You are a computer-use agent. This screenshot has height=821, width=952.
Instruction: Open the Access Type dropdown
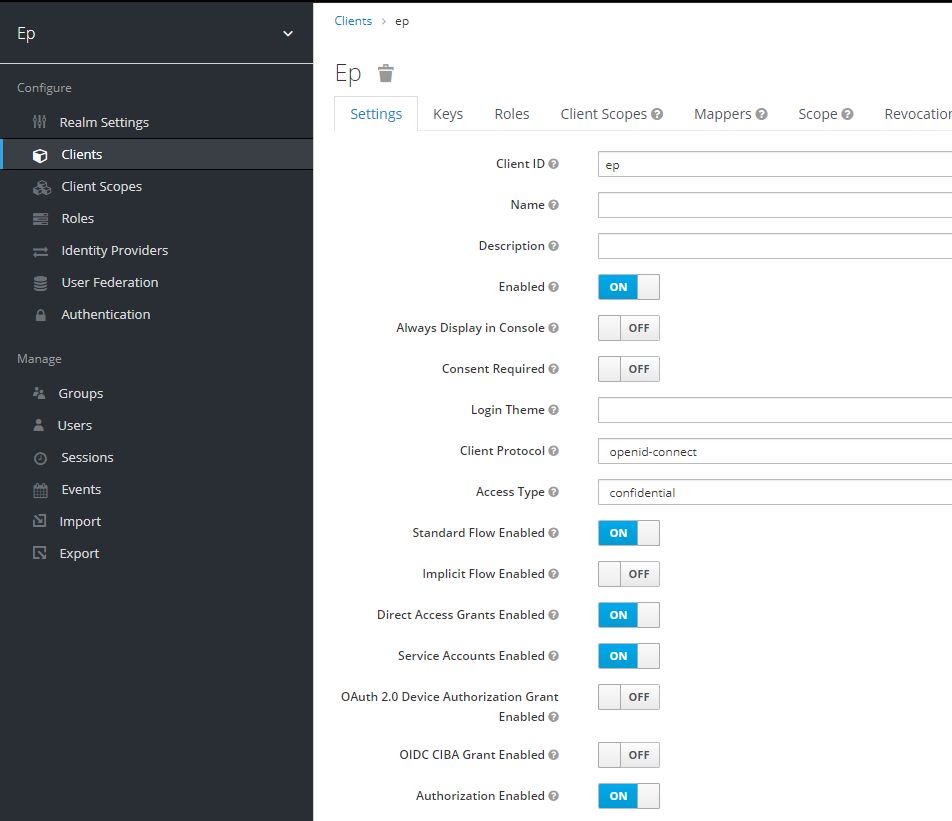[775, 492]
